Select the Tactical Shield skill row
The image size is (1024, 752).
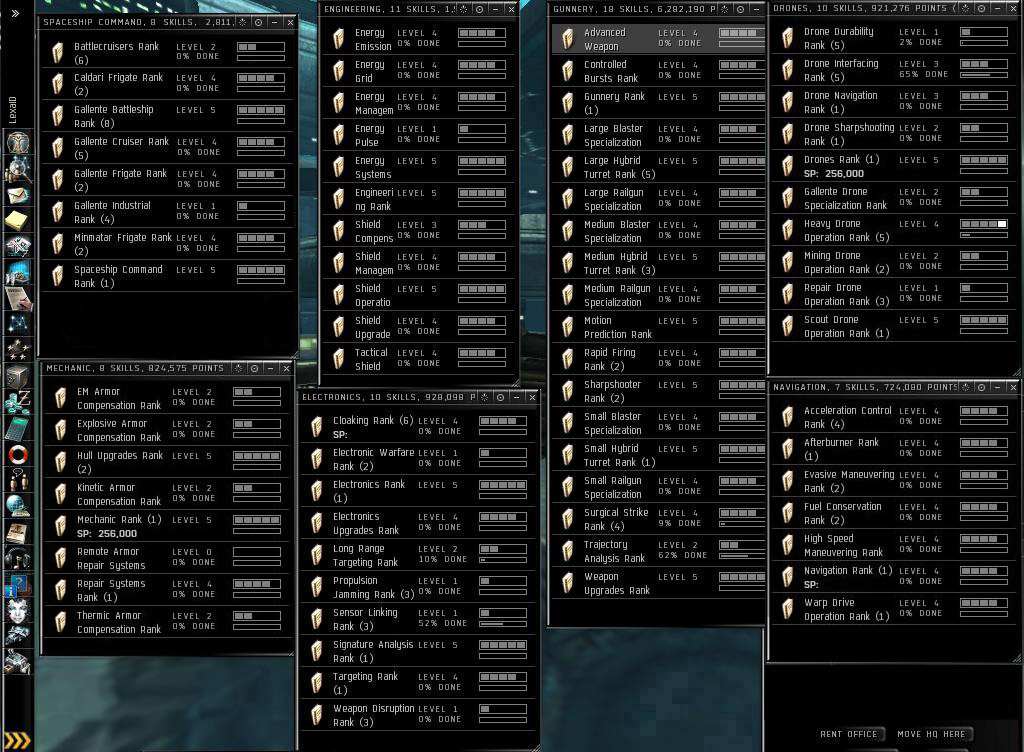[418, 359]
